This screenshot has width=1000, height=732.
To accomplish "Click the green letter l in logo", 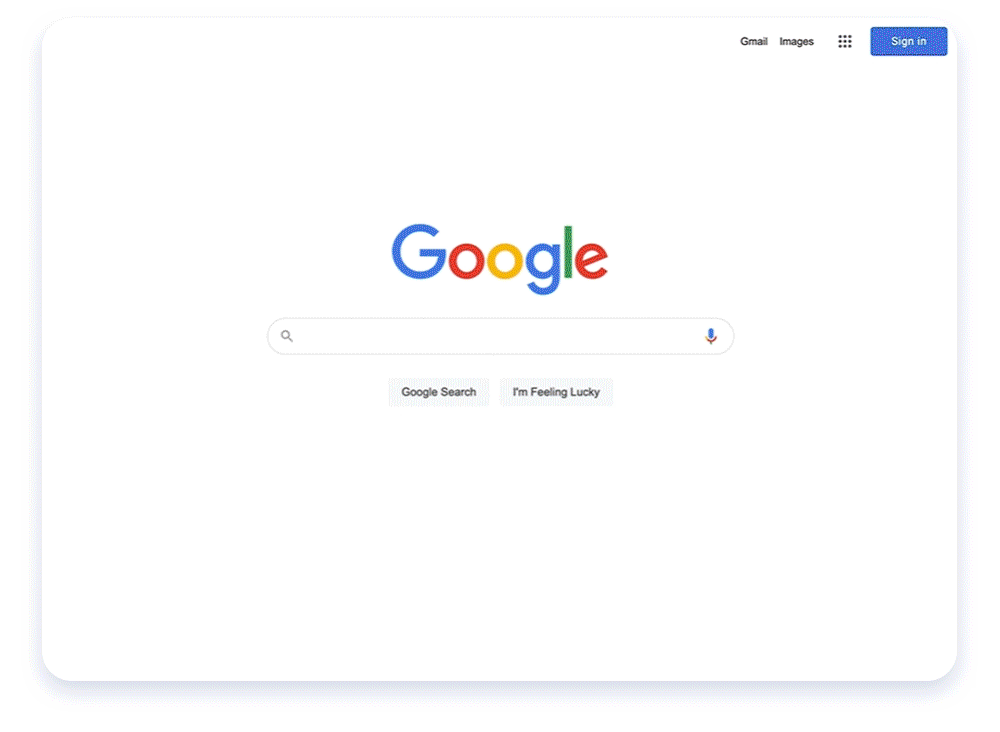I will point(568,252).
